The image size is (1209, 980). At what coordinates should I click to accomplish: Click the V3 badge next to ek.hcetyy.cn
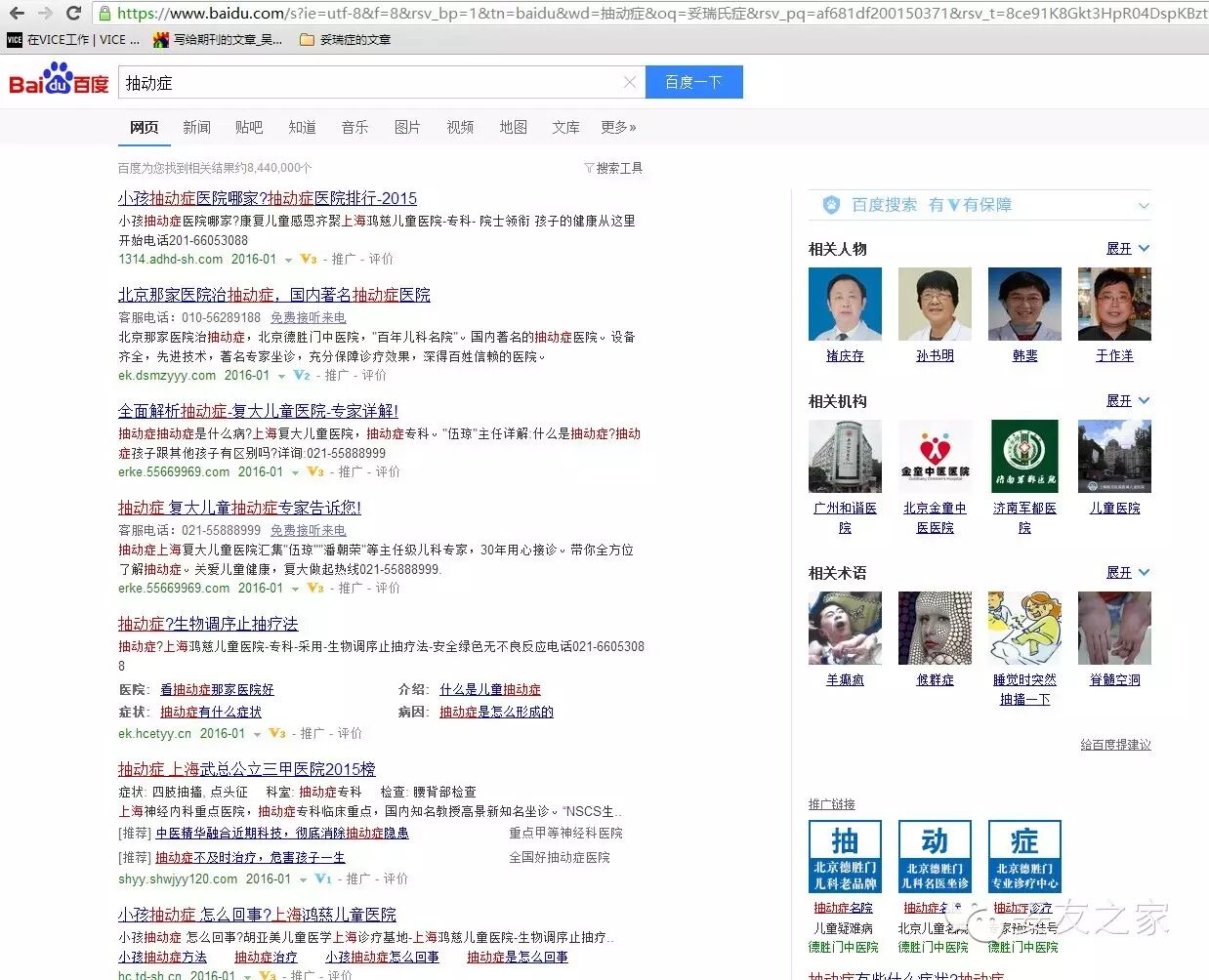(277, 733)
